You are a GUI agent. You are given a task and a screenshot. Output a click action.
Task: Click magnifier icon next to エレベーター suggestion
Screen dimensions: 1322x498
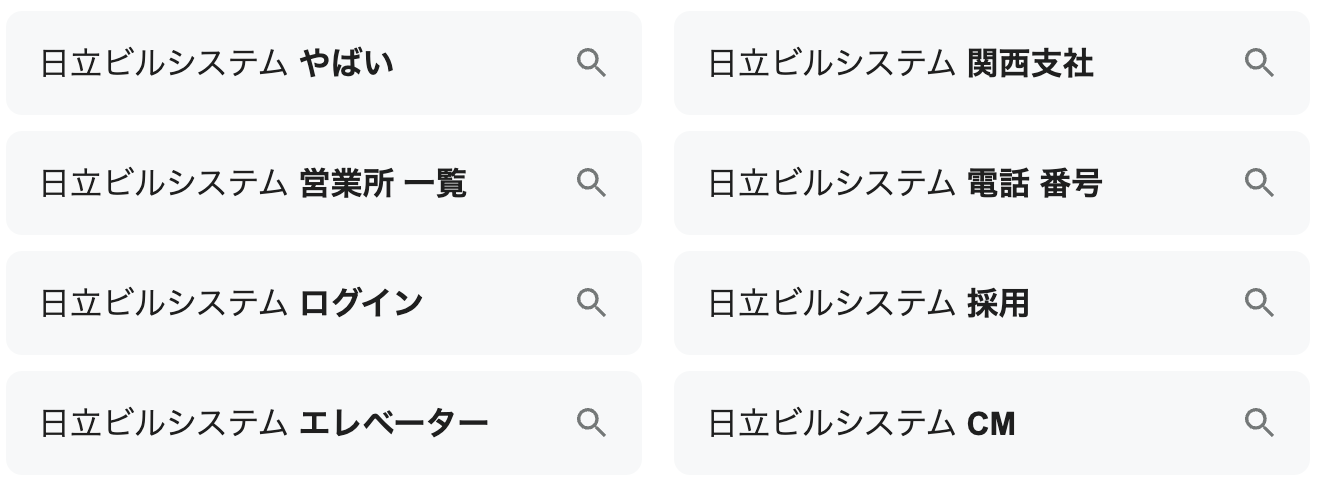[591, 423]
